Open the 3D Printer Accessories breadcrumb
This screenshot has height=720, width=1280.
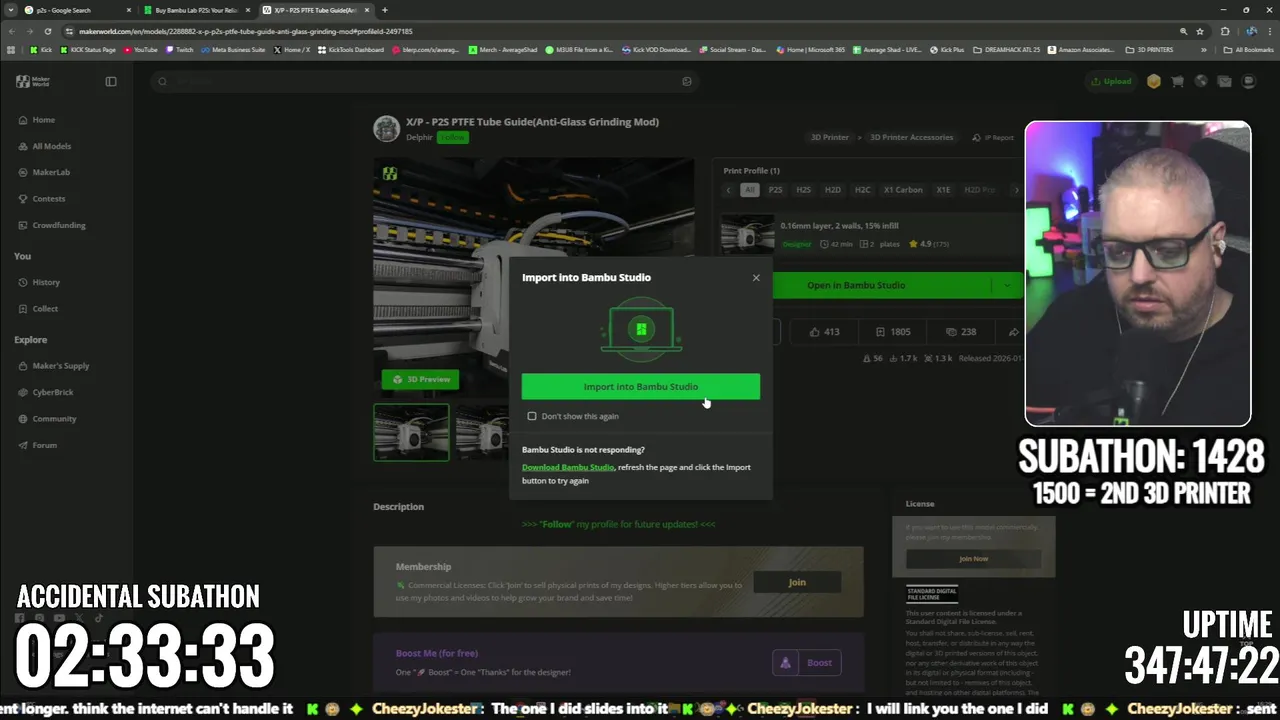pos(911,137)
